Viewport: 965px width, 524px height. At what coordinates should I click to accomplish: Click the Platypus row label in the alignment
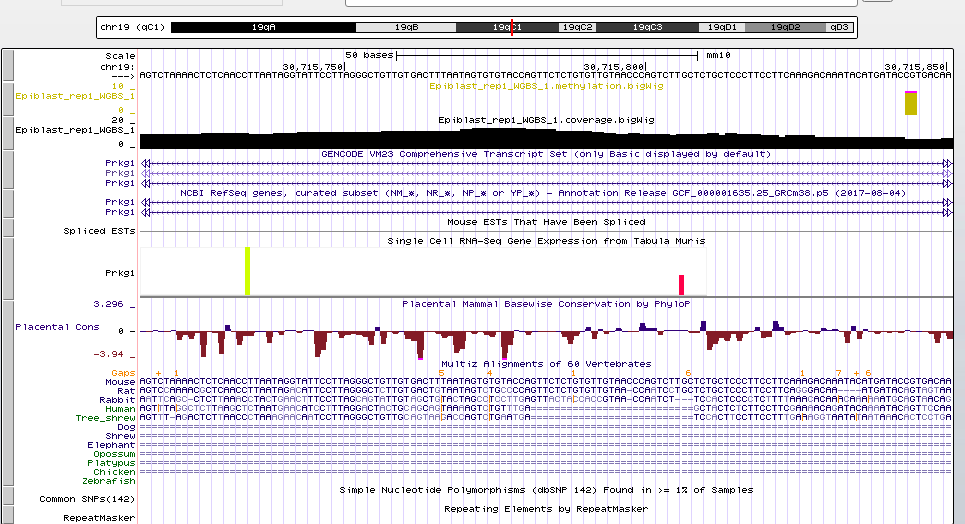(111, 463)
